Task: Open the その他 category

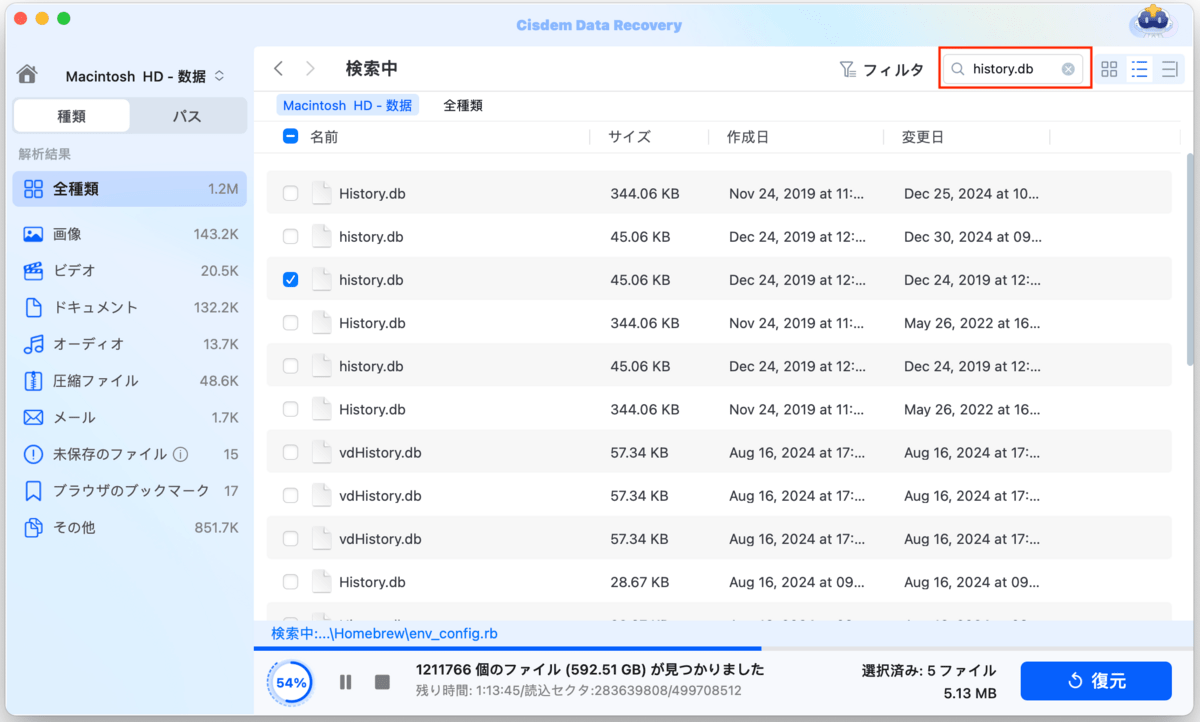Action: pos(129,527)
